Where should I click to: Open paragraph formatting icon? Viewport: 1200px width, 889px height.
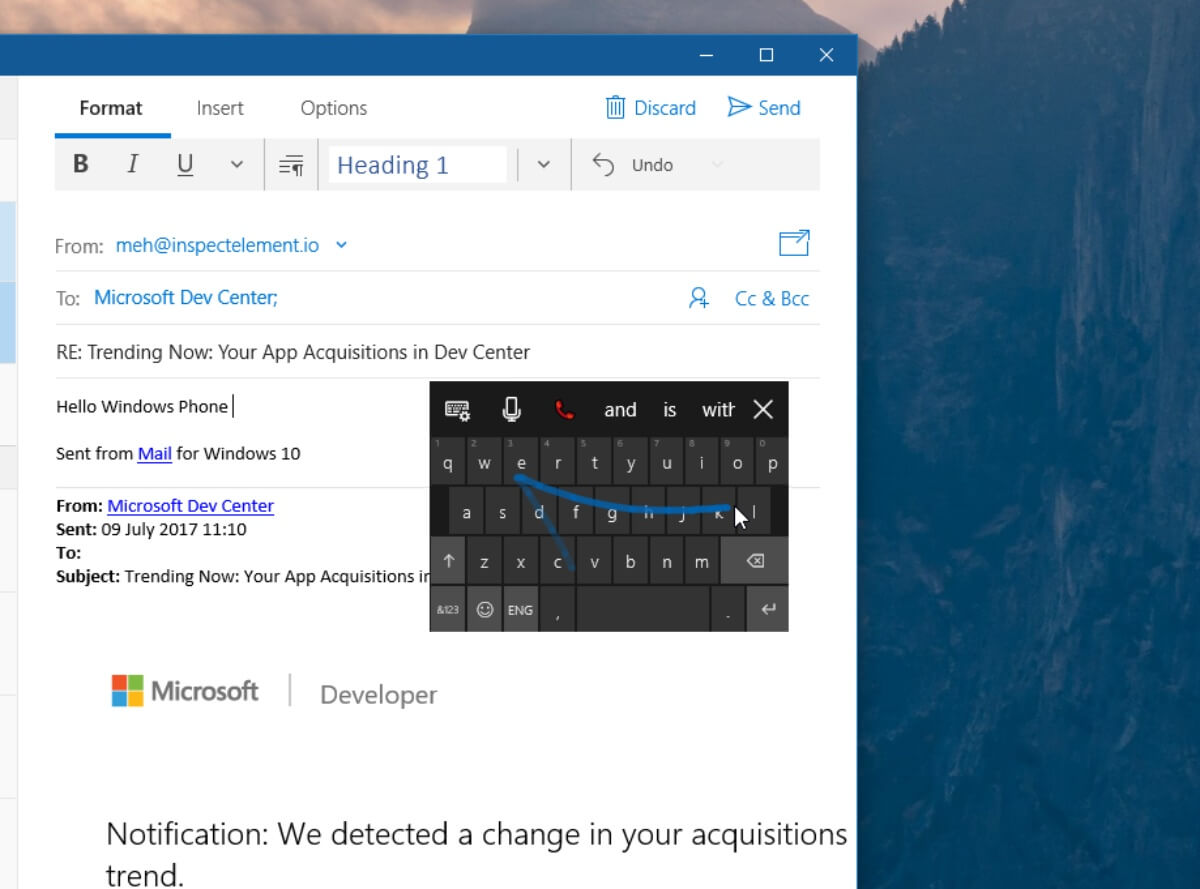click(291, 165)
